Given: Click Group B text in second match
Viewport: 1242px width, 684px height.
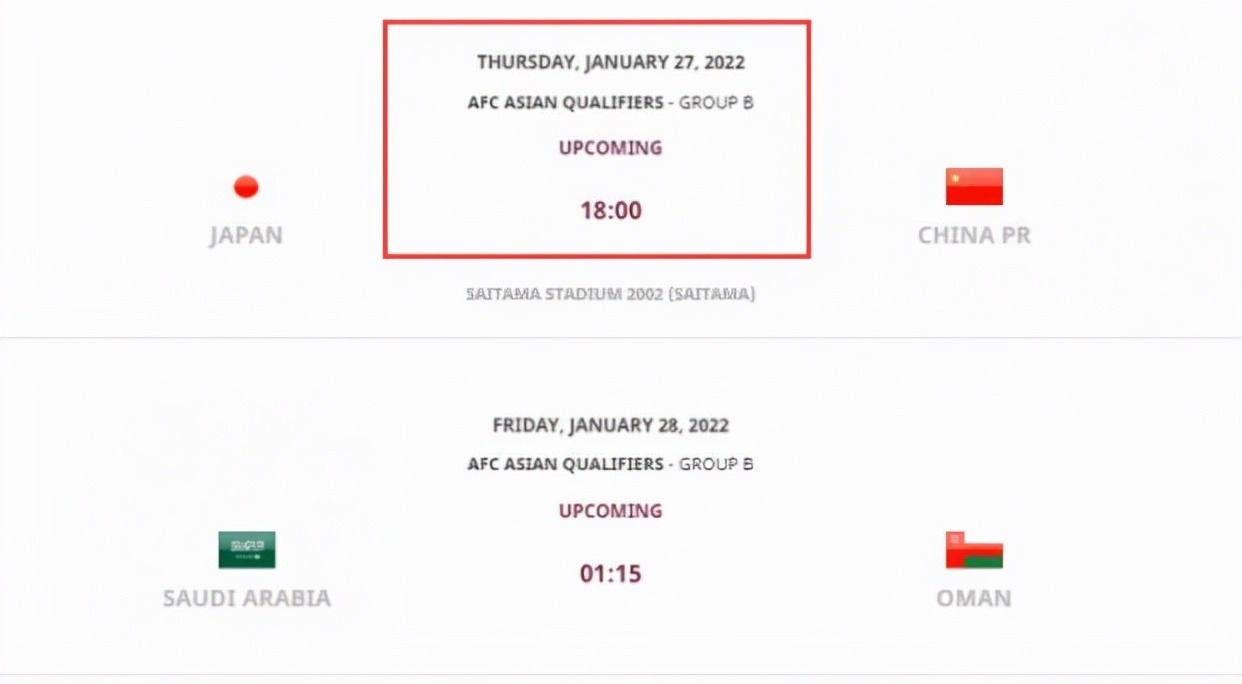Looking at the screenshot, I should coord(716,464).
